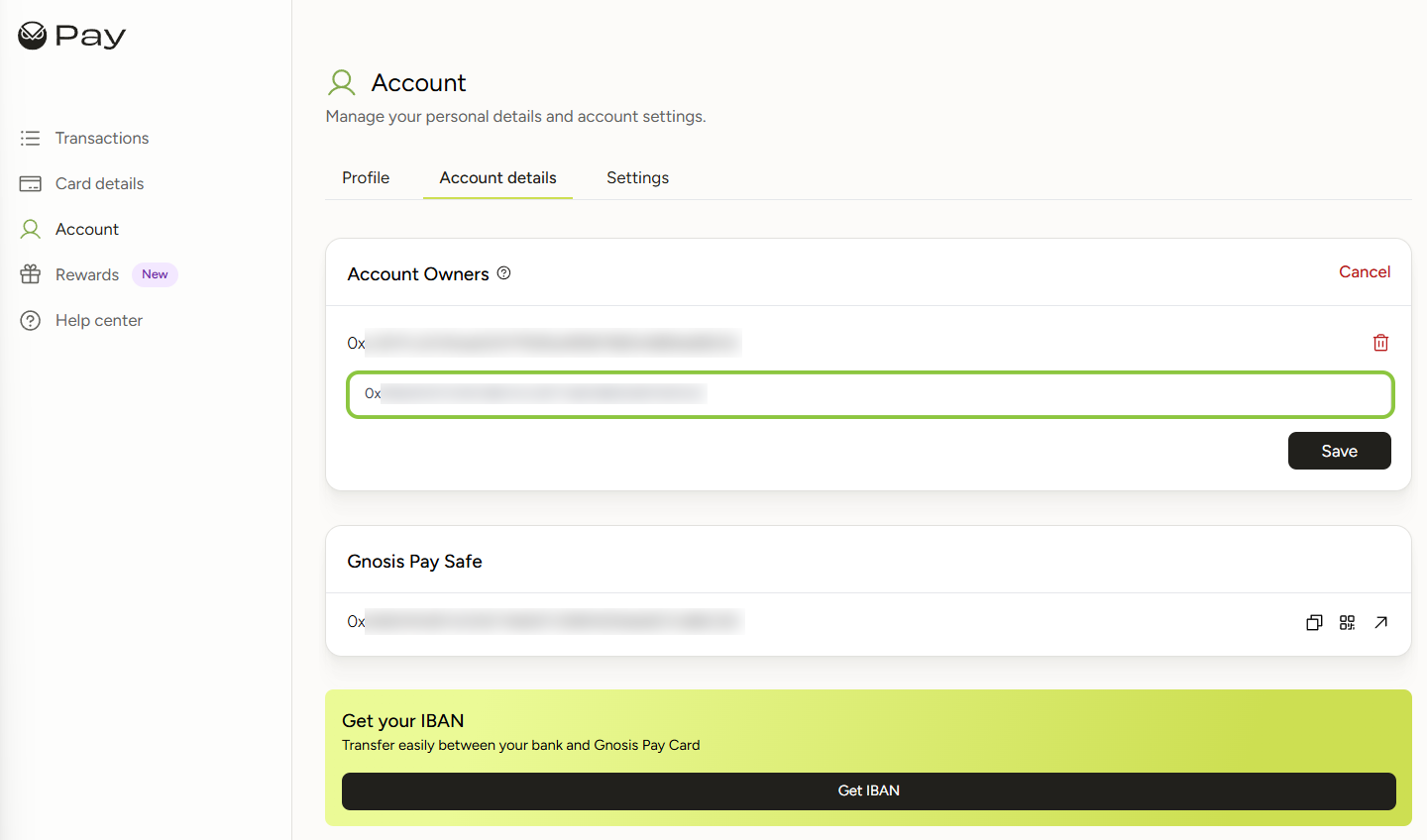Click the Get IBAN button

868,790
